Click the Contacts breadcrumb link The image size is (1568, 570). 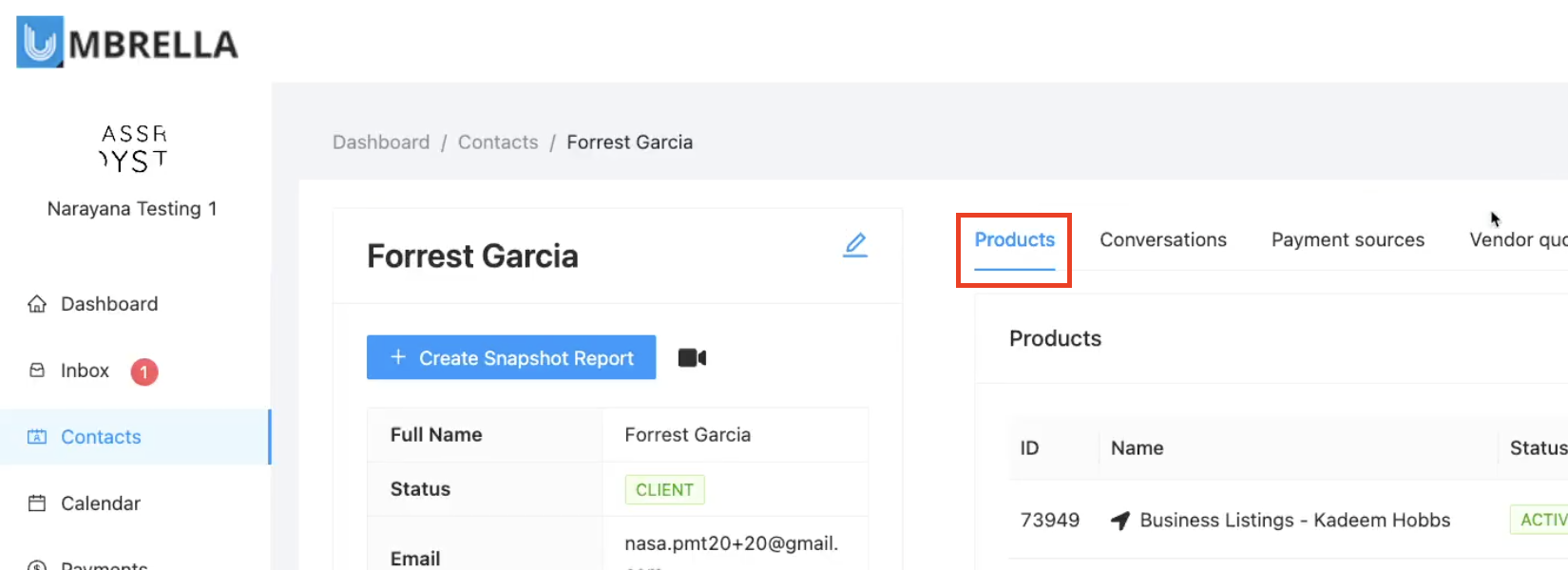498,142
